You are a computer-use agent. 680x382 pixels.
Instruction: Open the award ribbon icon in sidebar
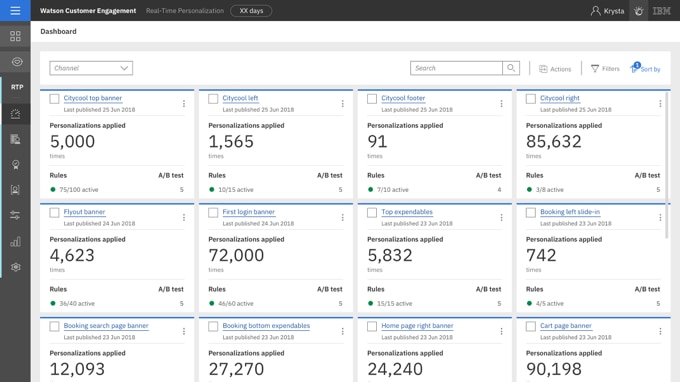pyautogui.click(x=16, y=164)
